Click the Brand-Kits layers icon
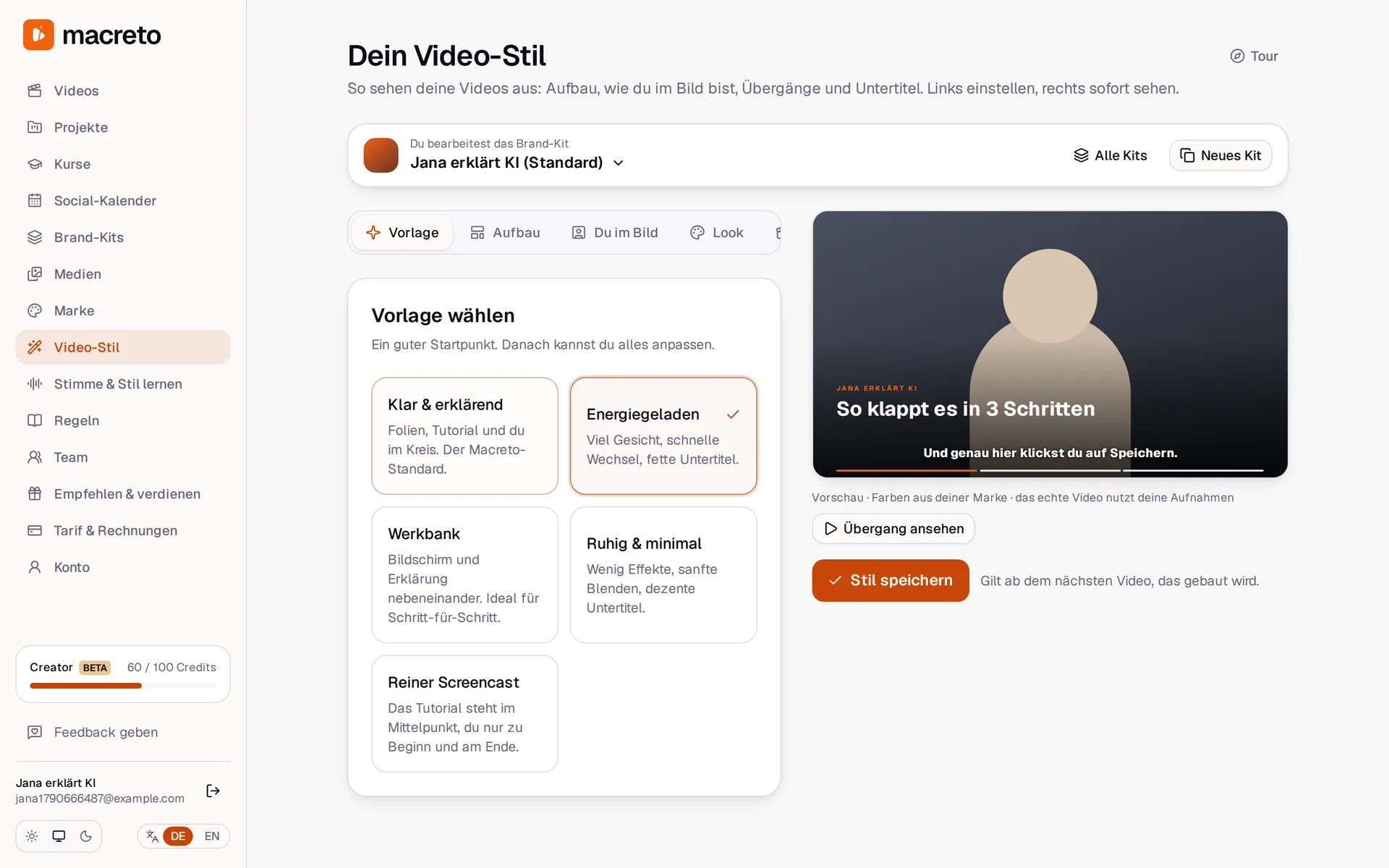The width and height of the screenshot is (1389, 868). [35, 237]
